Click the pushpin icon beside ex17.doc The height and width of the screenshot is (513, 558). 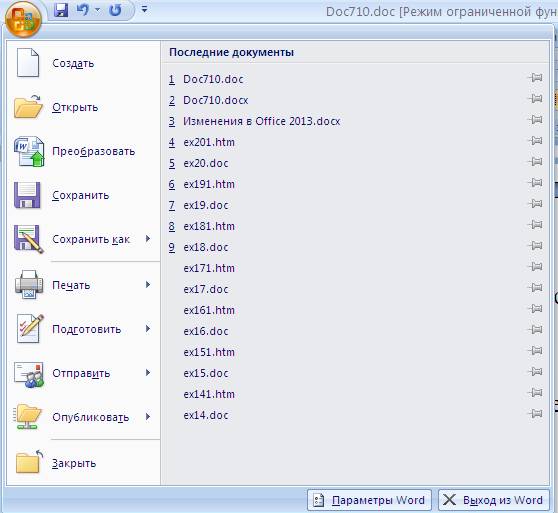pos(535,287)
